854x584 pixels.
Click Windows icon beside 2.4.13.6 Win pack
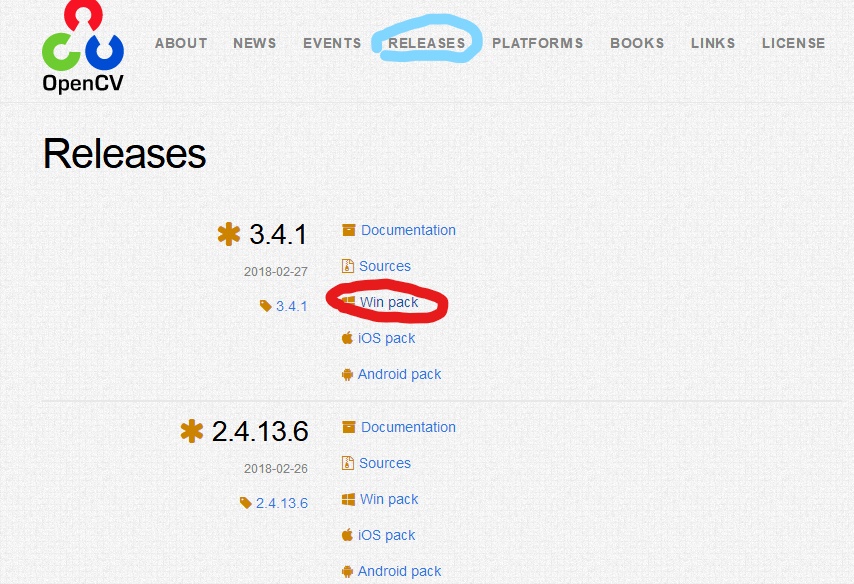(x=348, y=499)
